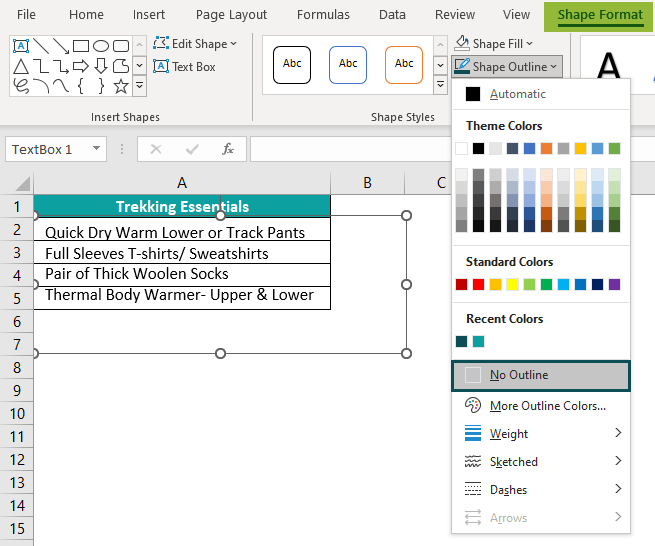Viewport: 655px width, 546px height.
Task: Choose Orange theme color swatch
Action: click(546, 148)
